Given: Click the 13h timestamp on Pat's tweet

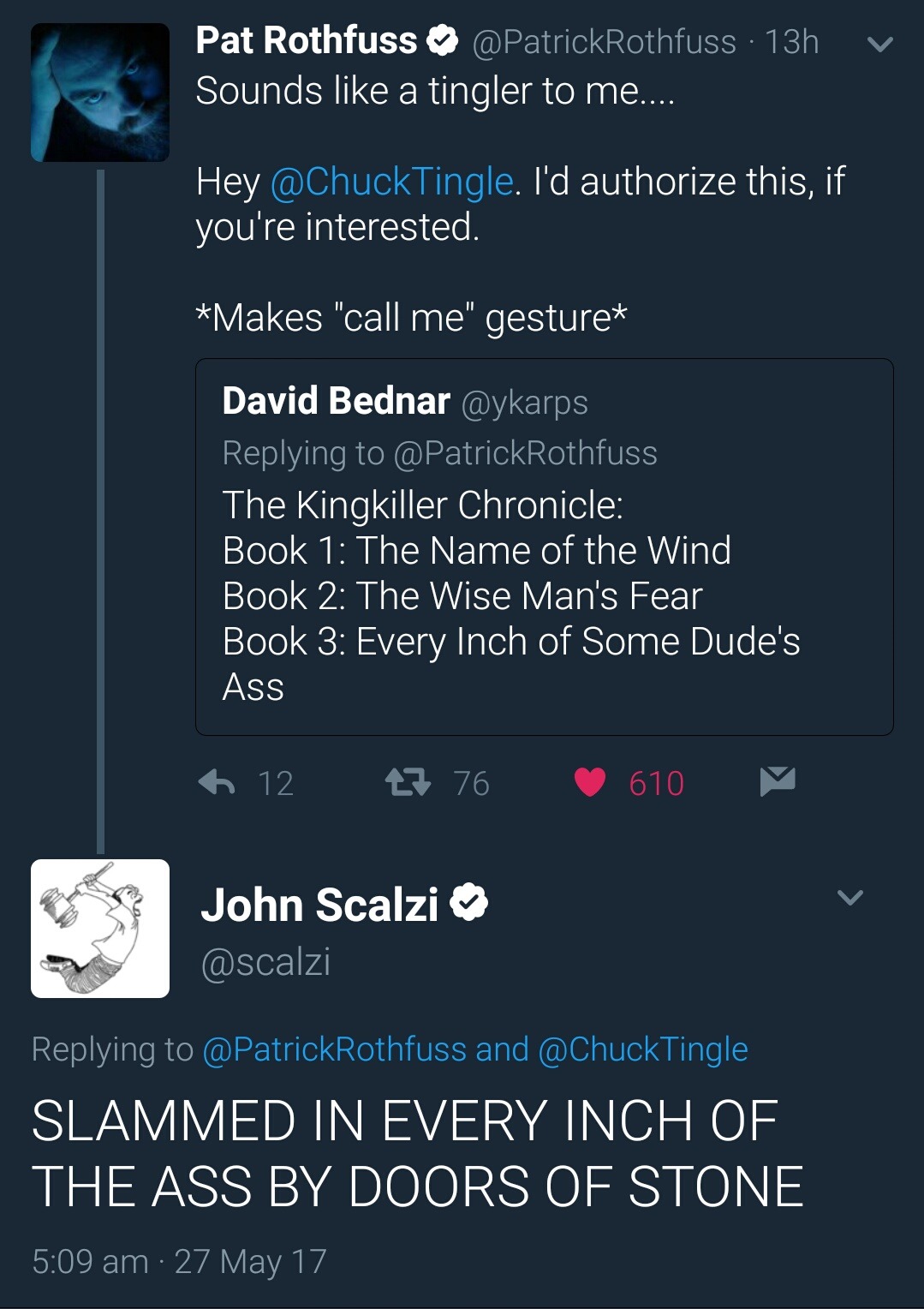Looking at the screenshot, I should point(792,42).
